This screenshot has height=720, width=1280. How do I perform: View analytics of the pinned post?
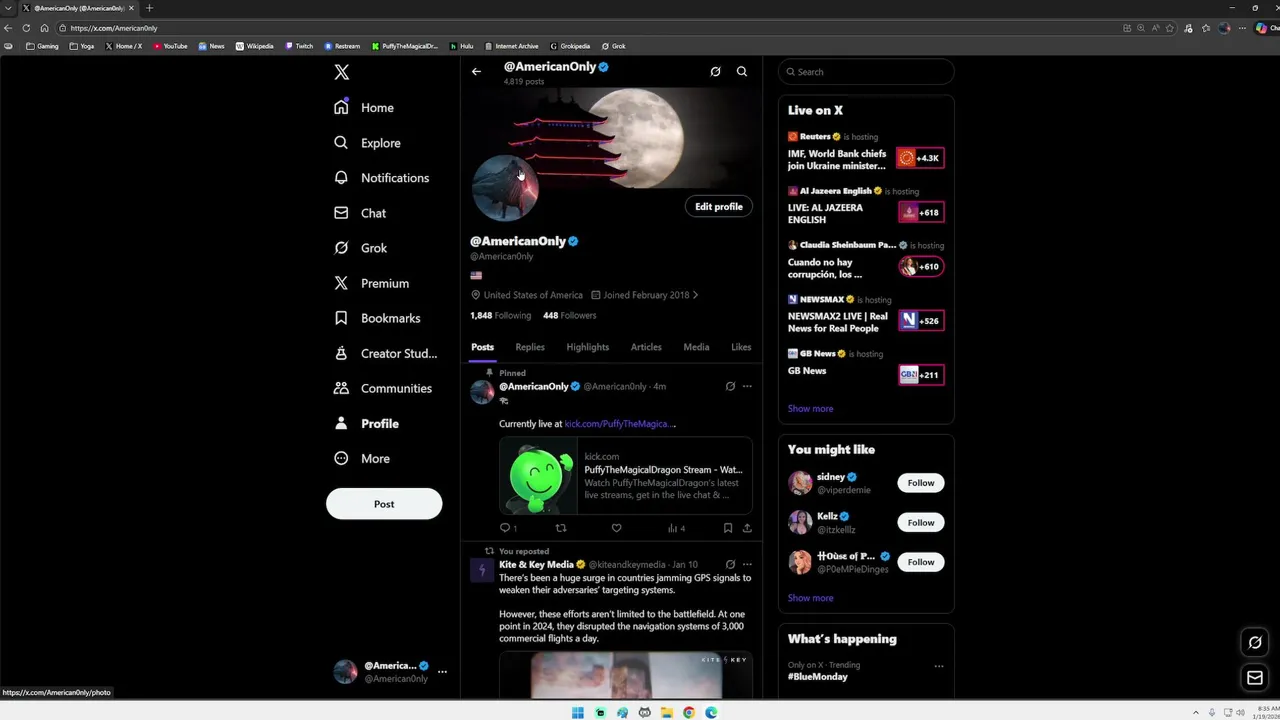676,528
